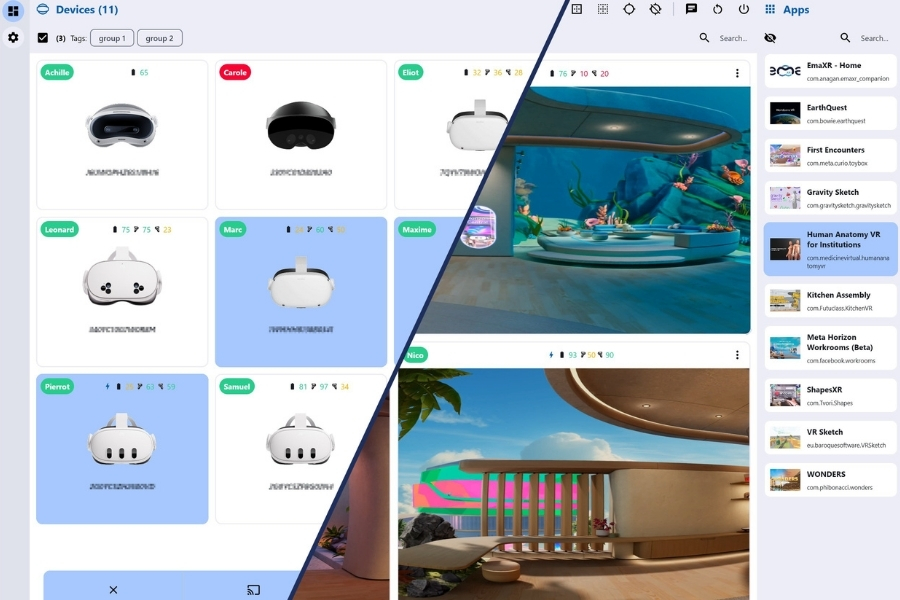This screenshot has height=600, width=900.
Task: Click the crossed-out crosshair toolbar icon
Action: pos(655,9)
